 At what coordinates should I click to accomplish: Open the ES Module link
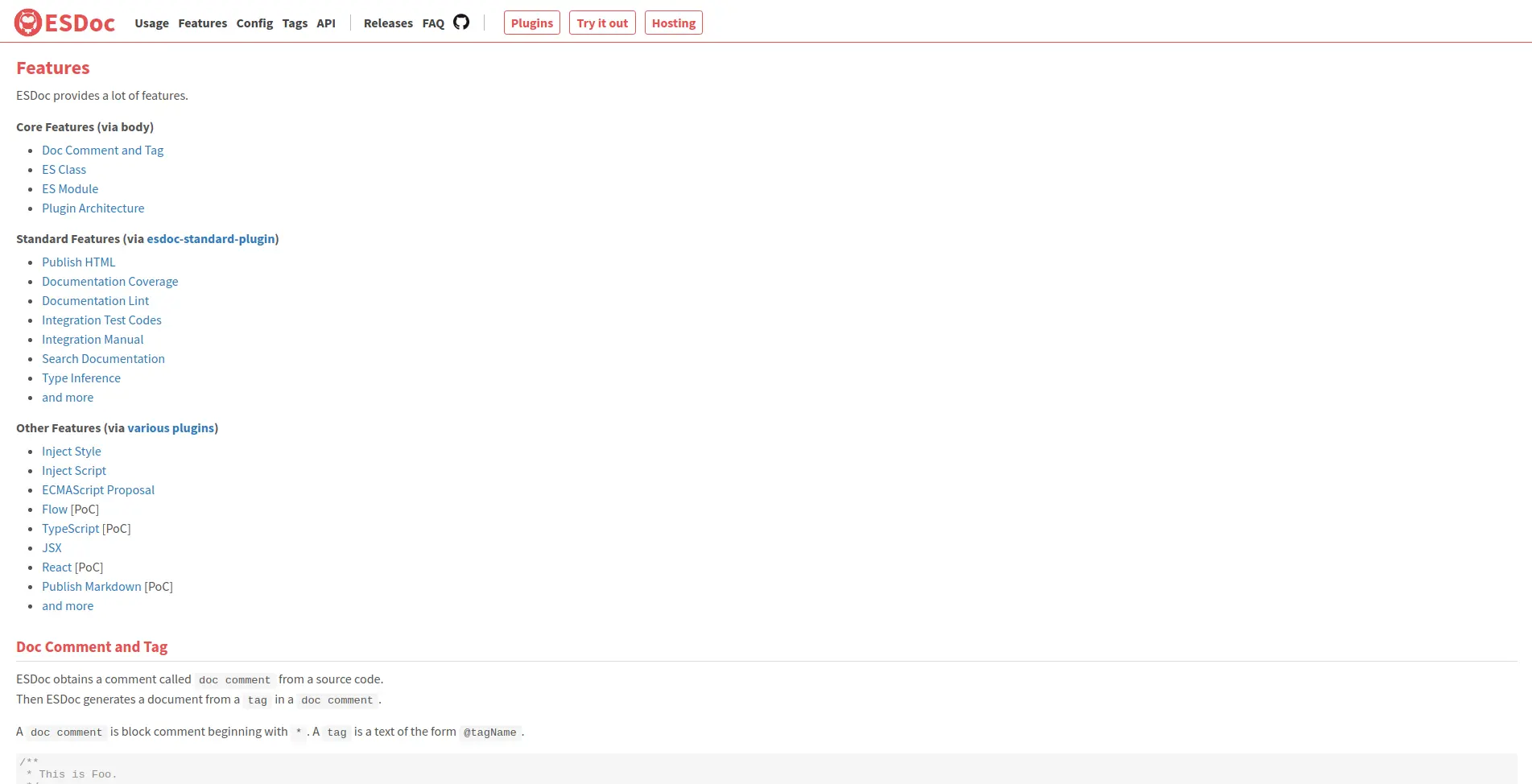70,189
